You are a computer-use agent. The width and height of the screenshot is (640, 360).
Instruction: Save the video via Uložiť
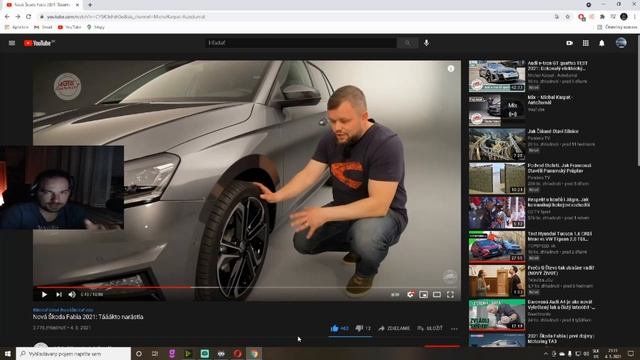pyautogui.click(x=430, y=328)
